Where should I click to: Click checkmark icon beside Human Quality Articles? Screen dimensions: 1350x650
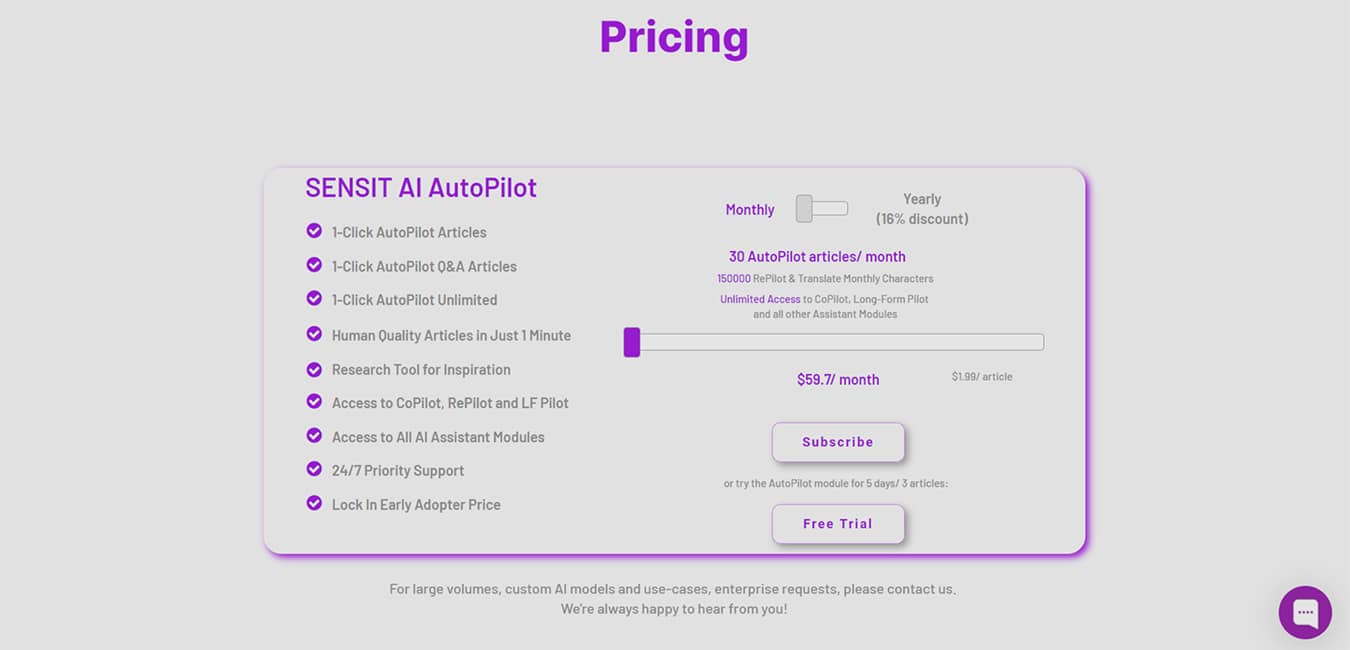point(314,334)
